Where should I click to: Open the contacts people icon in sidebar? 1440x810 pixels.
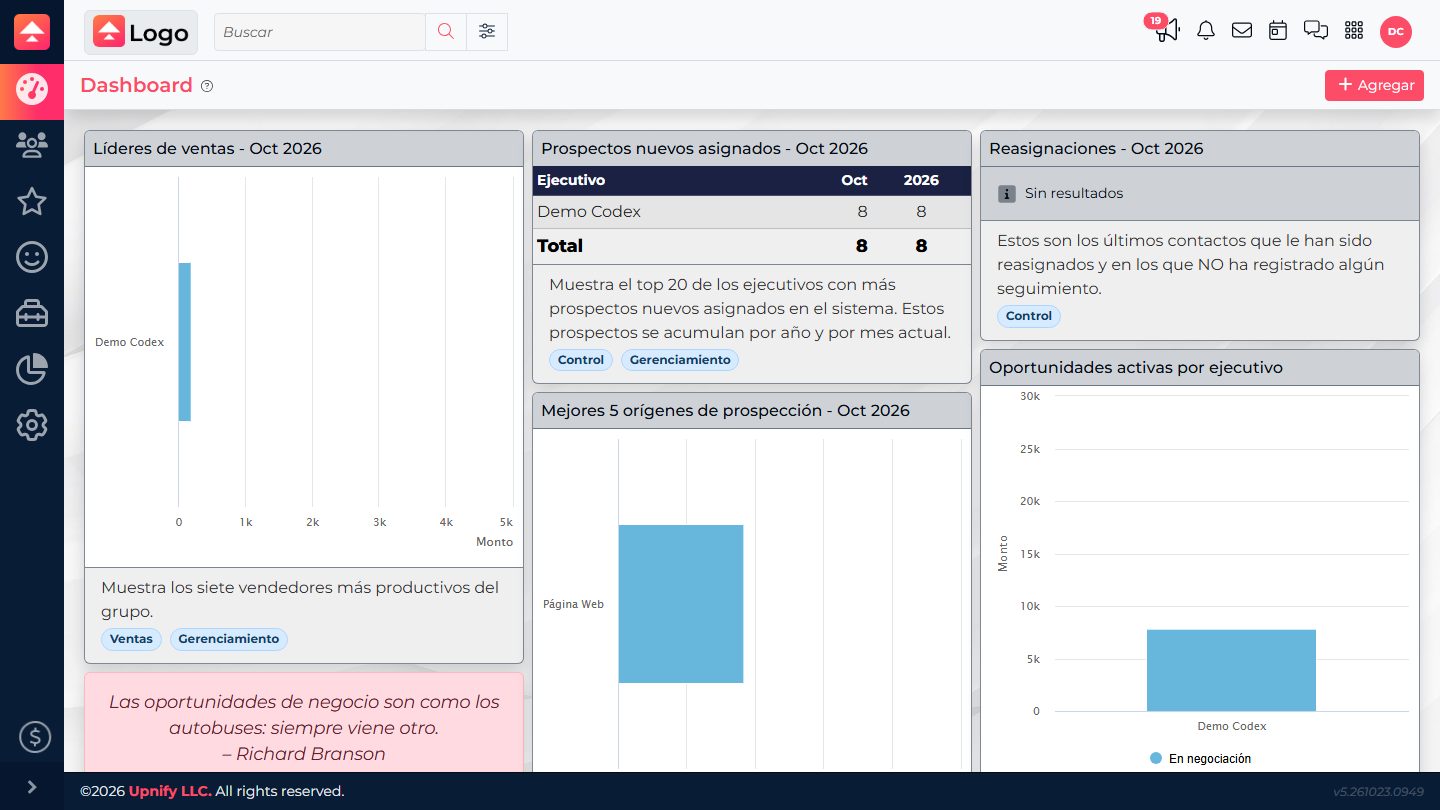click(32, 146)
